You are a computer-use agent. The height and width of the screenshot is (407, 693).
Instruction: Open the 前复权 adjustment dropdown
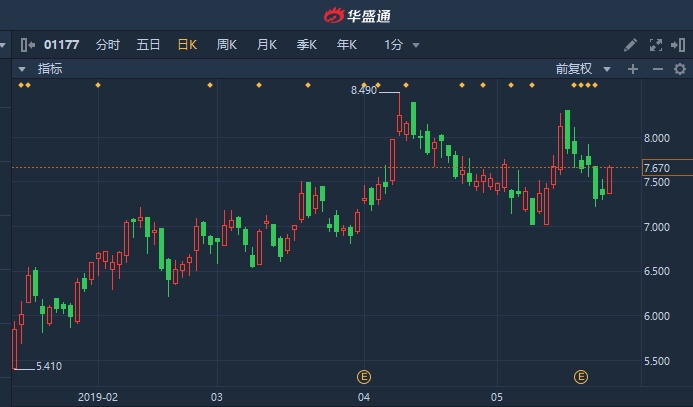point(583,69)
